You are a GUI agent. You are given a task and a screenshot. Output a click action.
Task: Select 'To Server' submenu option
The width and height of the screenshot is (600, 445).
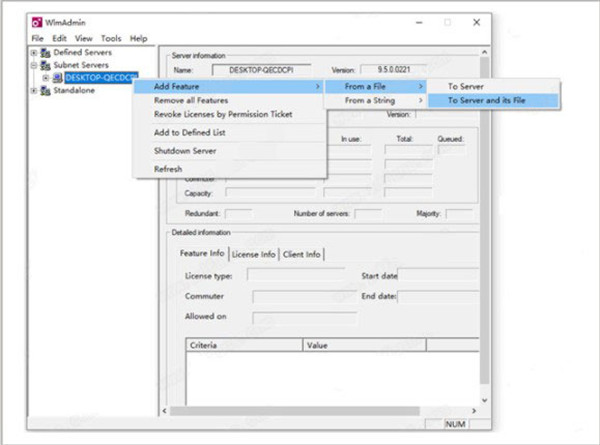pyautogui.click(x=467, y=87)
